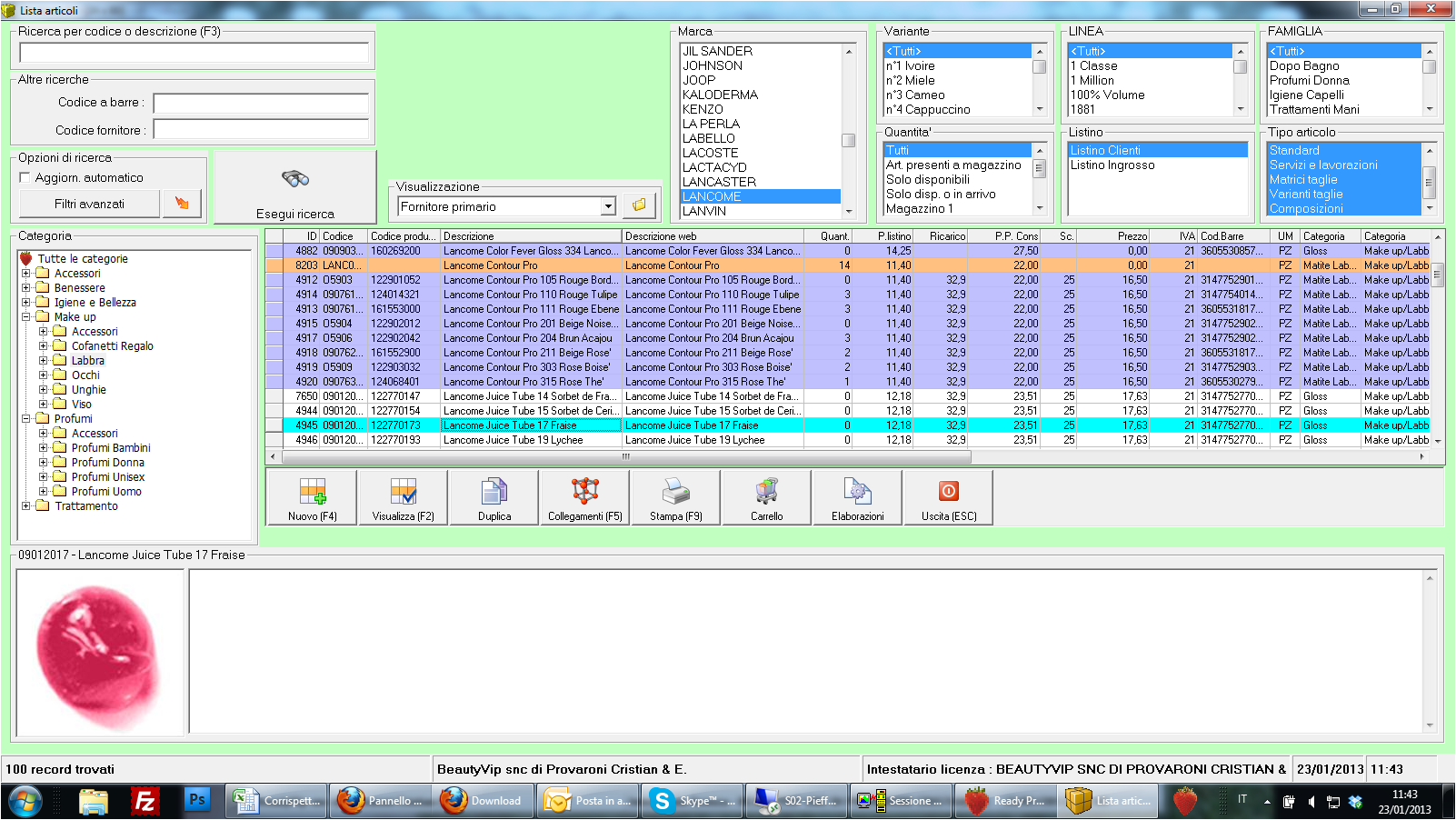Click the Uscita (ESC) exit icon

[949, 492]
